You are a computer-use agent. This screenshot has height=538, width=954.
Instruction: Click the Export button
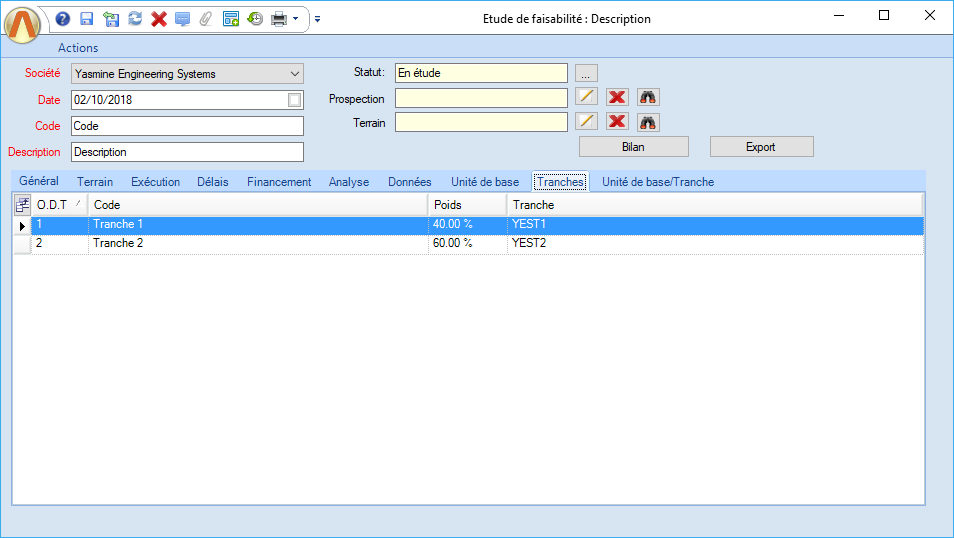pyautogui.click(x=761, y=147)
